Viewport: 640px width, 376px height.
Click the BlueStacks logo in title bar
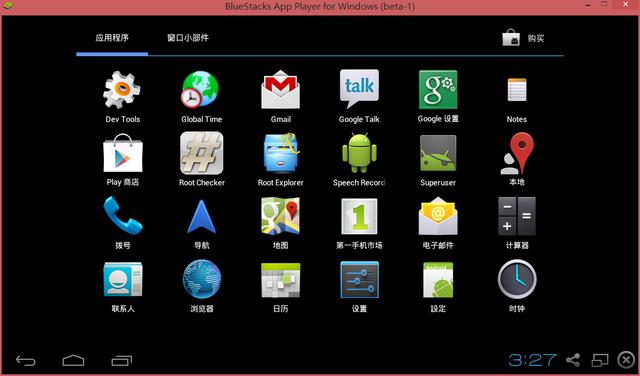point(7,6)
